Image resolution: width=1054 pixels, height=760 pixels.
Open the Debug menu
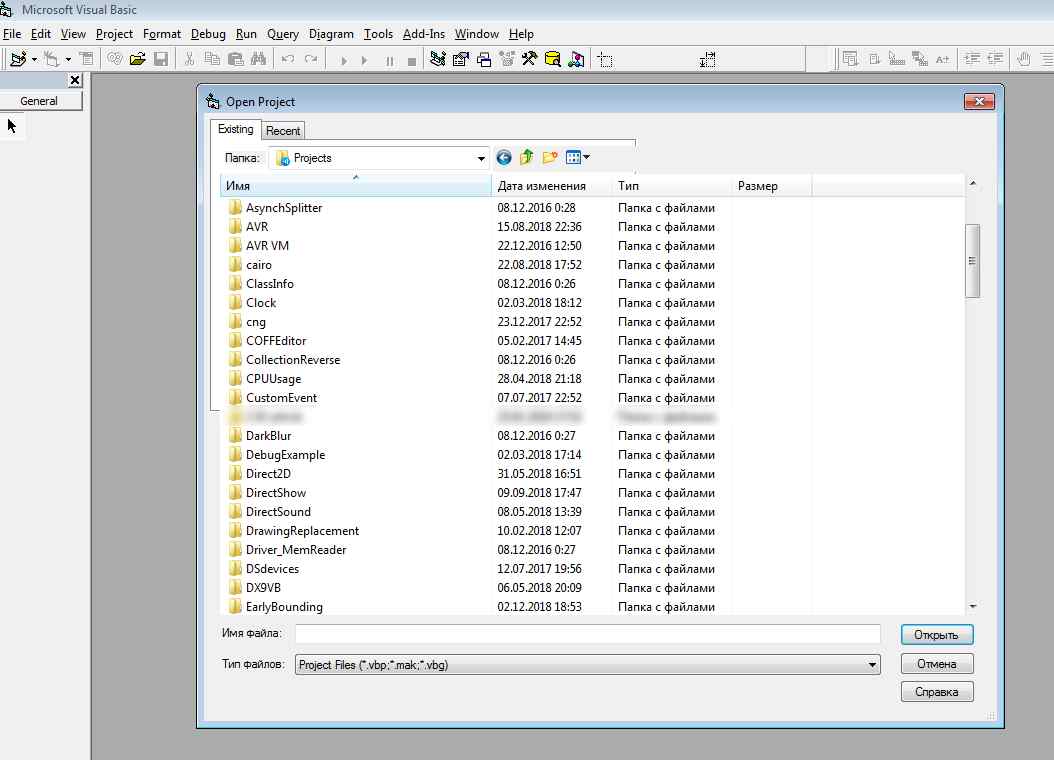[208, 34]
